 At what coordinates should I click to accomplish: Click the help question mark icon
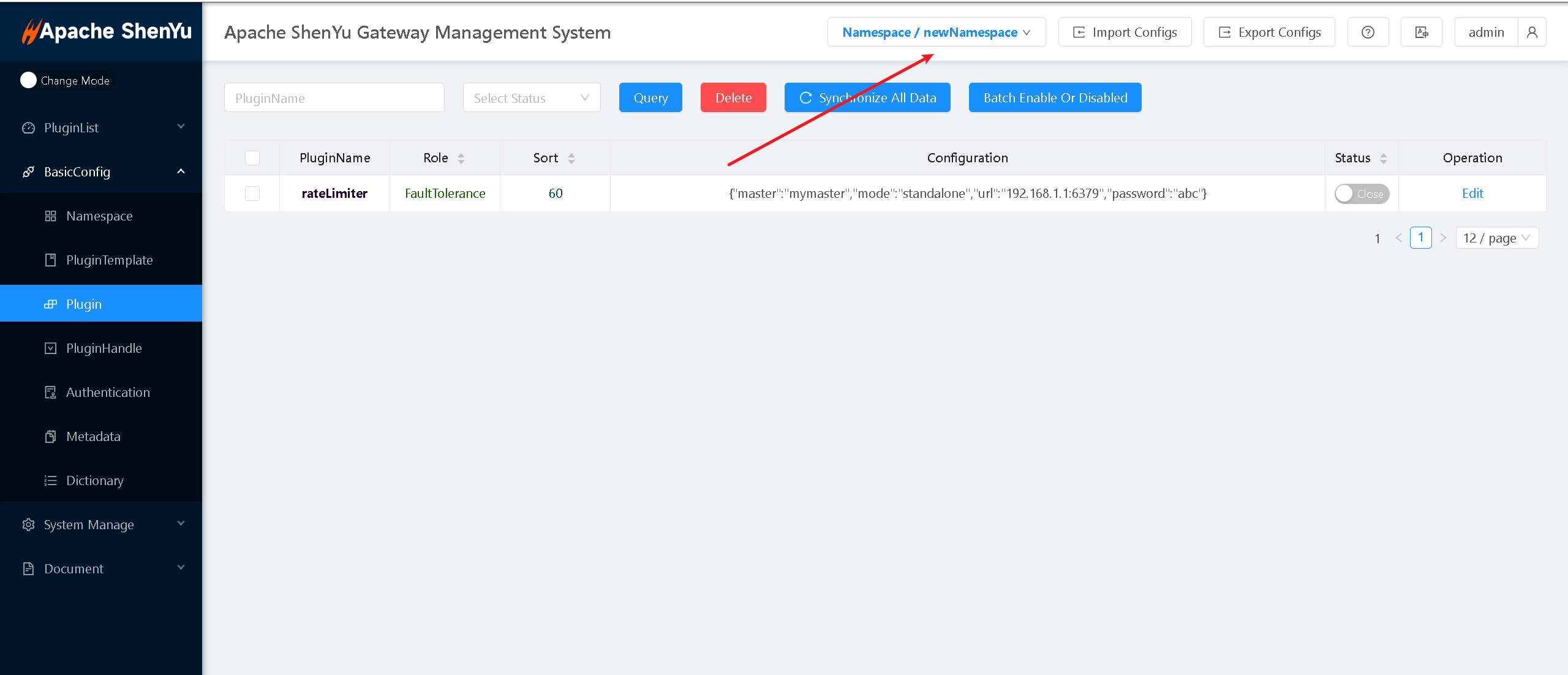tap(1367, 32)
